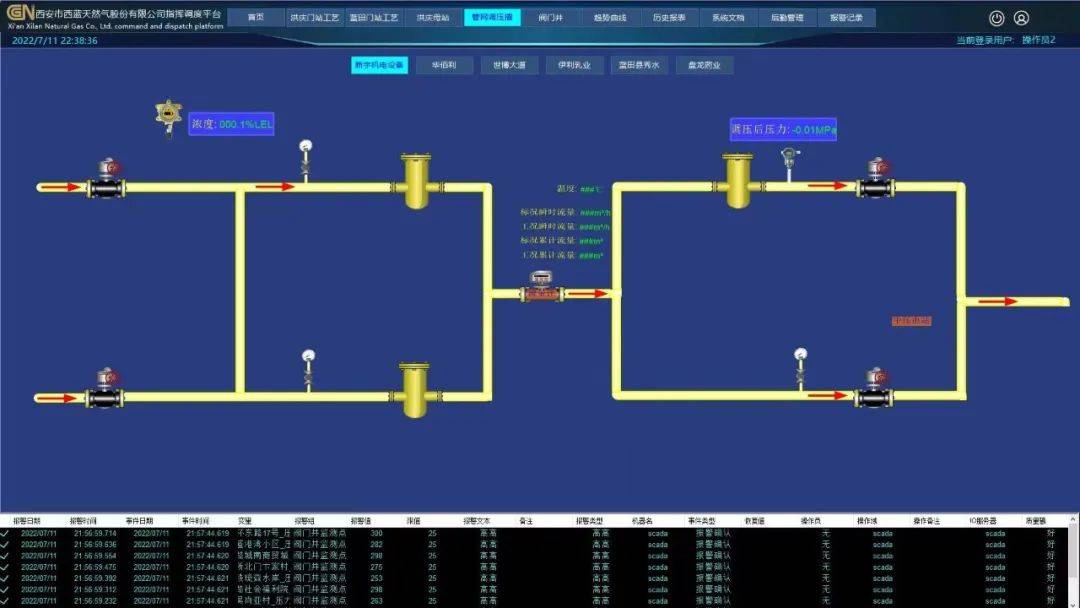
Task: Click the lower-left pressure gauge
Action: click(308, 370)
